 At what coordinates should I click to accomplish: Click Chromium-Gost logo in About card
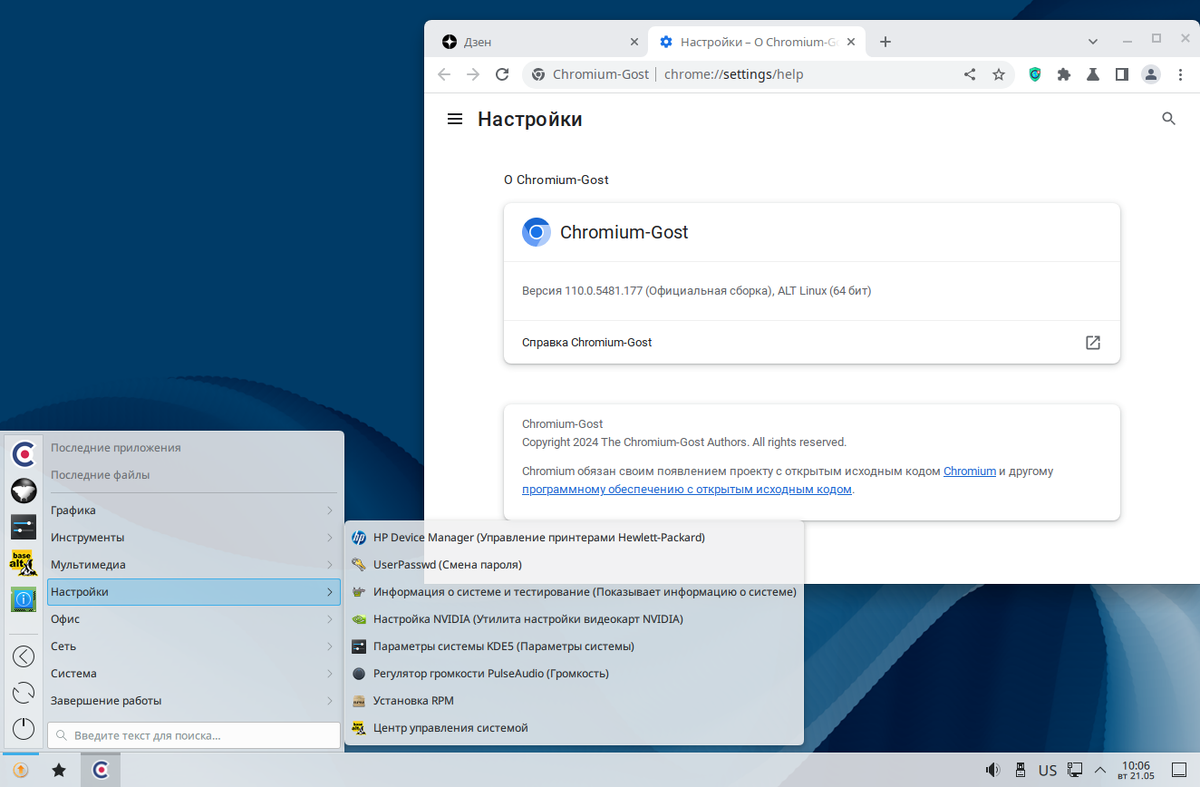coord(536,232)
